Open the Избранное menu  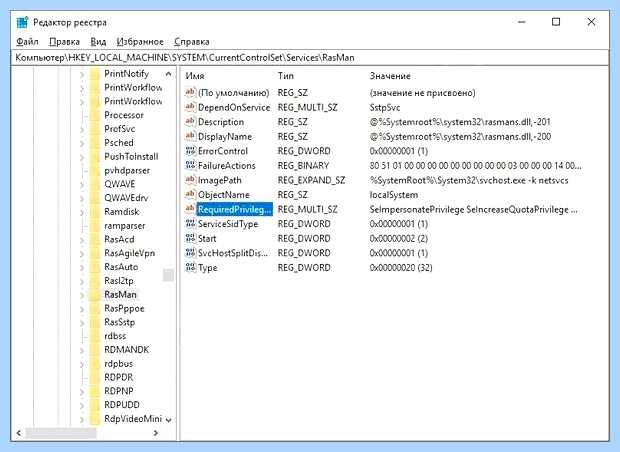(x=140, y=42)
